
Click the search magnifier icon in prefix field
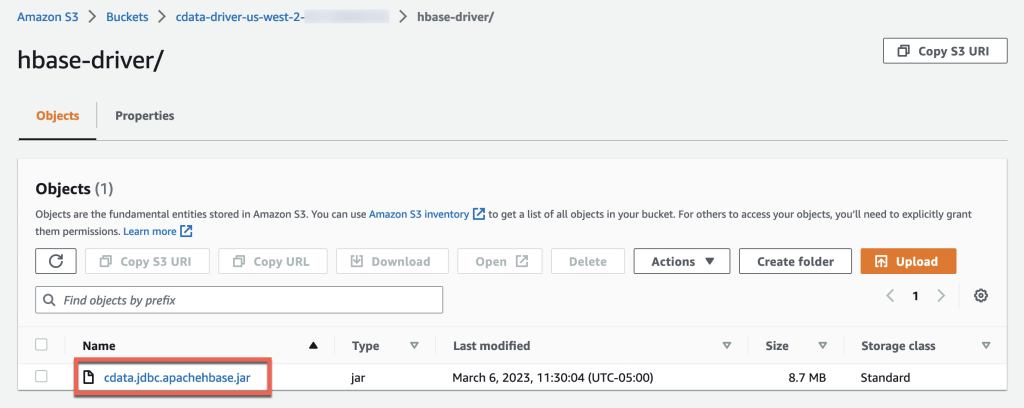pos(49,300)
